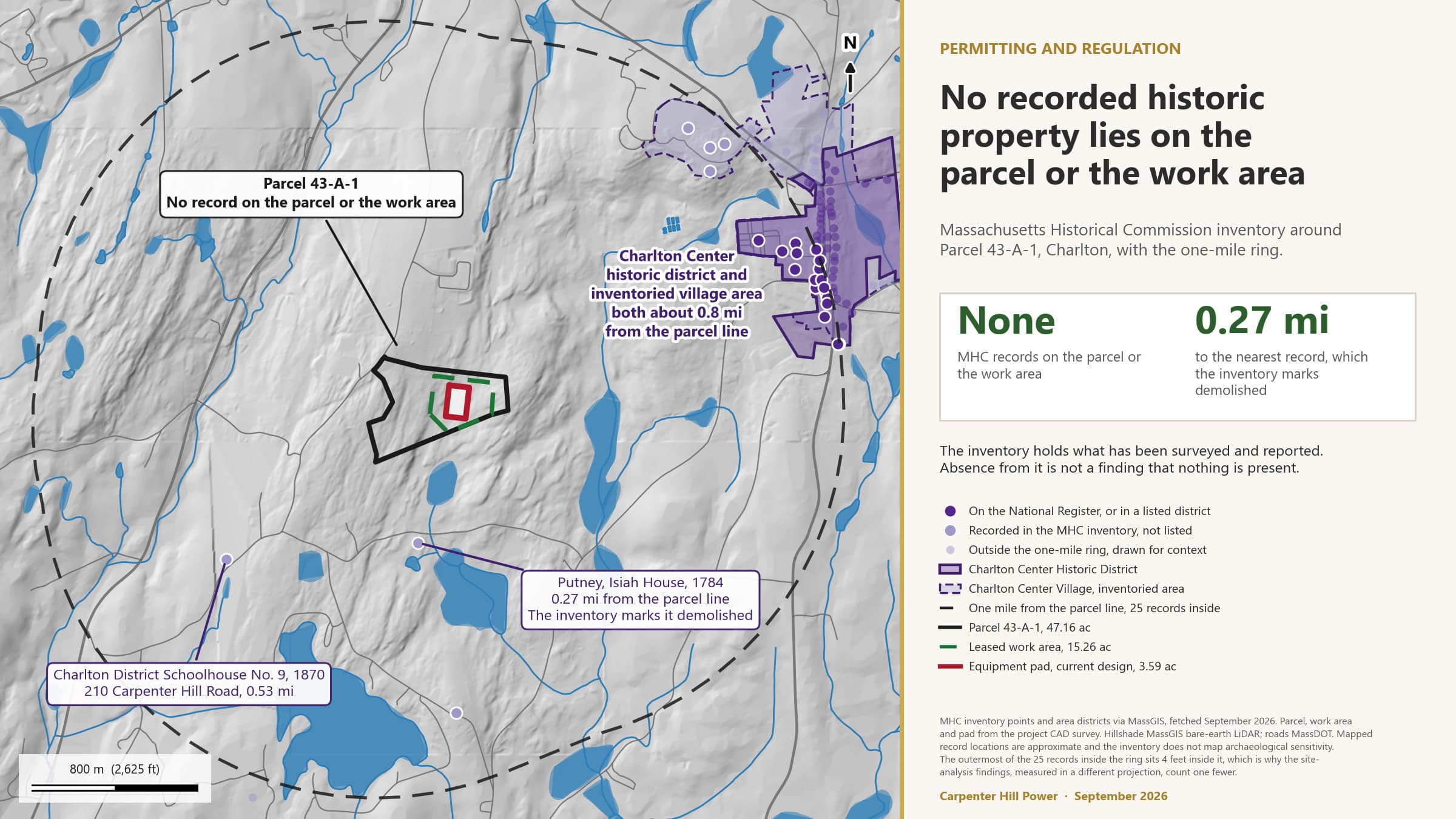The height and width of the screenshot is (819, 1456).
Task: Click the legend text 'Leased work area, 15.26 ac'
Action: click(1040, 647)
